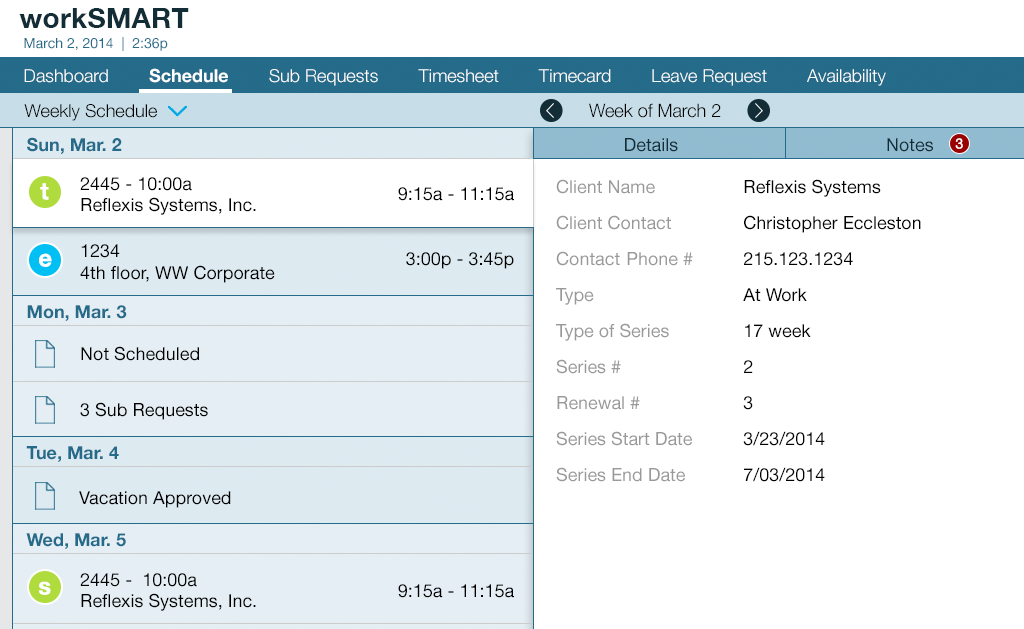Screen dimensions: 1024x629
Task: Click the document icon beside Not Scheduled
Action: click(45, 354)
